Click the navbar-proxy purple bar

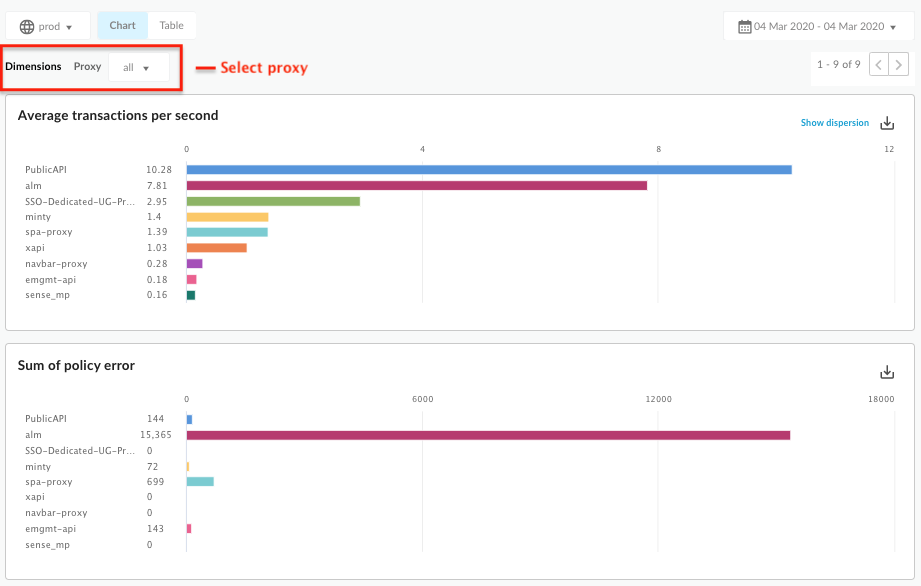click(x=194, y=264)
